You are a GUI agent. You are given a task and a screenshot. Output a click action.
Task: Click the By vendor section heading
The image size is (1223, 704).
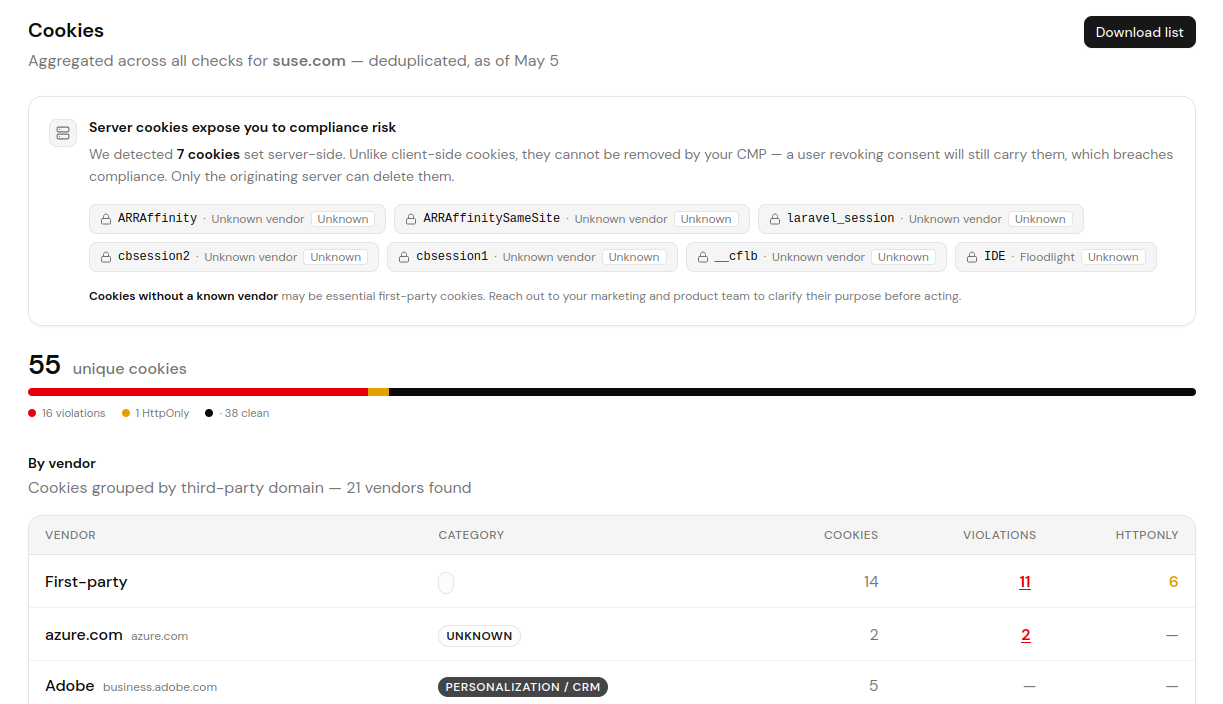pyautogui.click(x=62, y=463)
